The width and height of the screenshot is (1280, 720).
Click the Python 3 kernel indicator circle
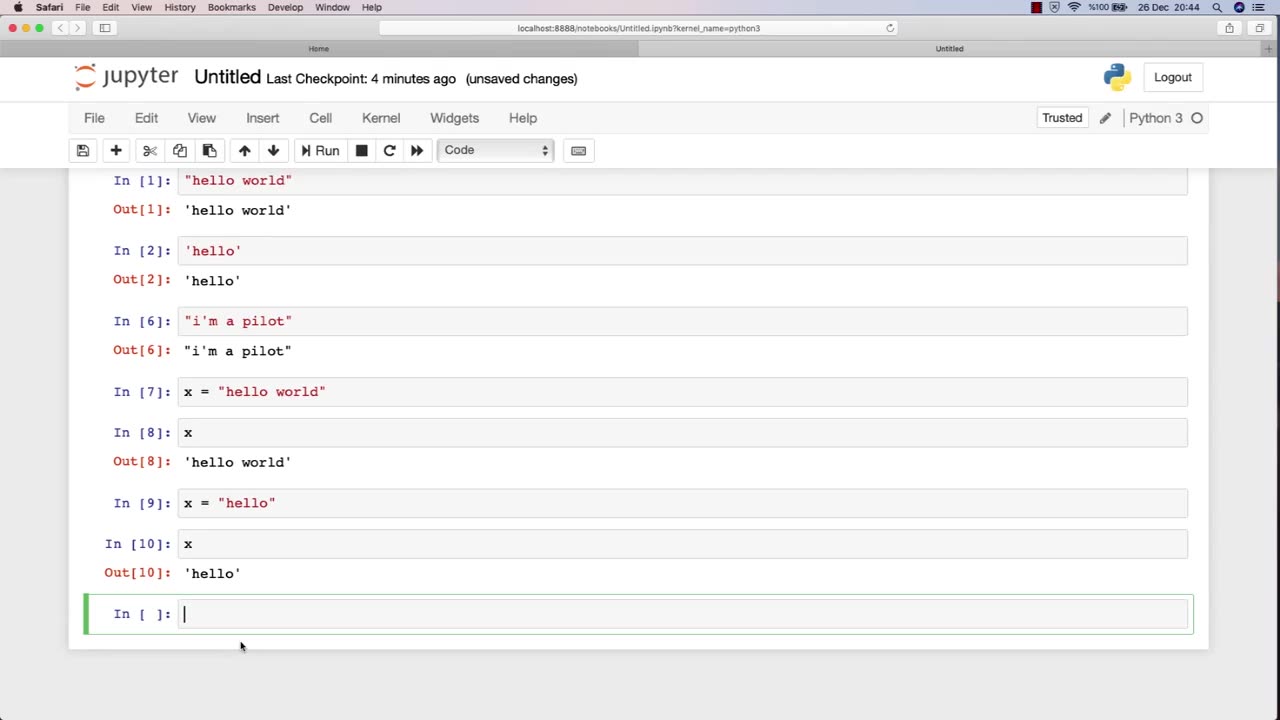1197,118
